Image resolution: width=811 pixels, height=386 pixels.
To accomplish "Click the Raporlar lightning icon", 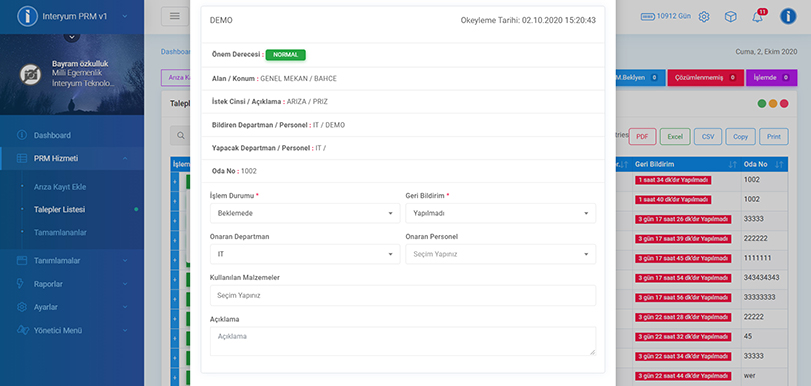I will pos(21,284).
